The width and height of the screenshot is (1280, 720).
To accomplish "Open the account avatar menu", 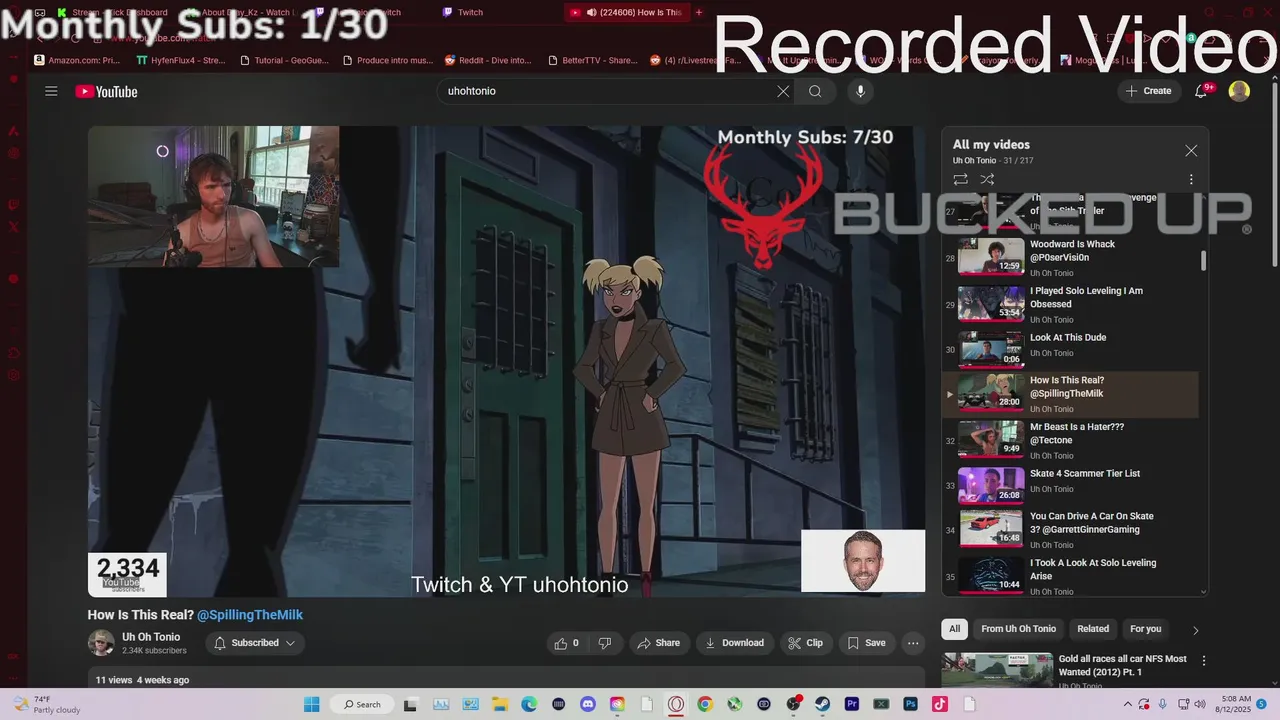I will pyautogui.click(x=1239, y=91).
